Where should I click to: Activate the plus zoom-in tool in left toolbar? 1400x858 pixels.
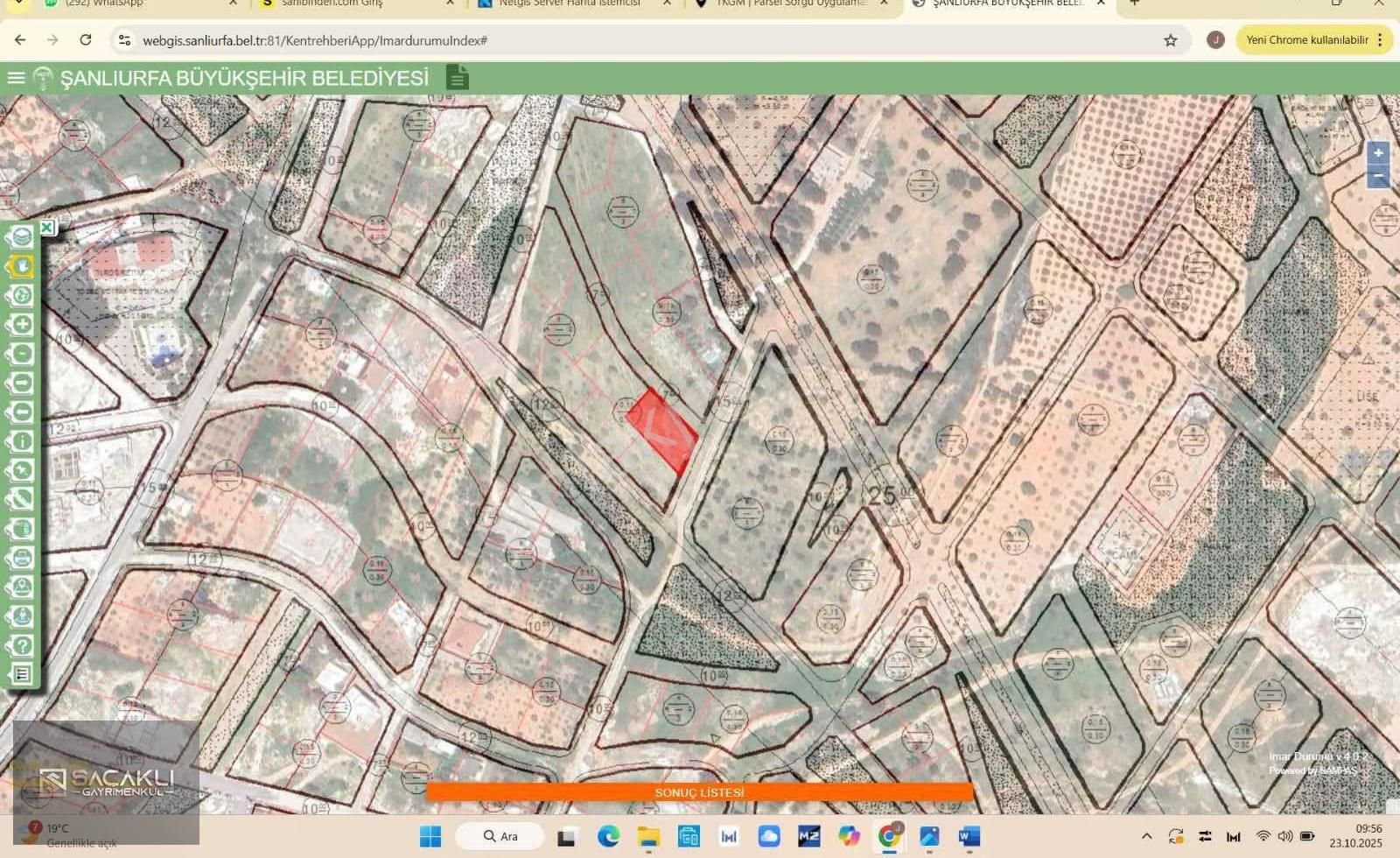coord(21,325)
